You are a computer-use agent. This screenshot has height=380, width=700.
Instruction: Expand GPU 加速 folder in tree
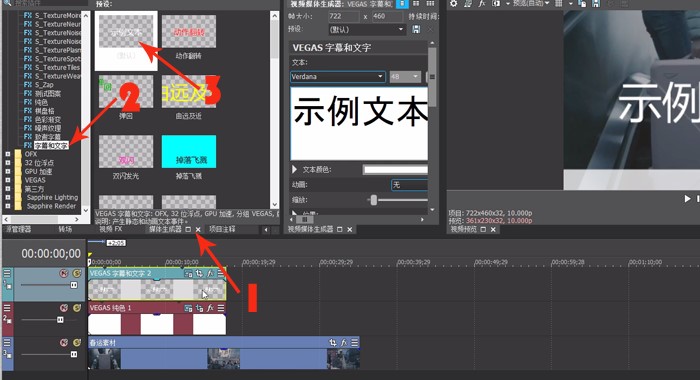click(8, 171)
